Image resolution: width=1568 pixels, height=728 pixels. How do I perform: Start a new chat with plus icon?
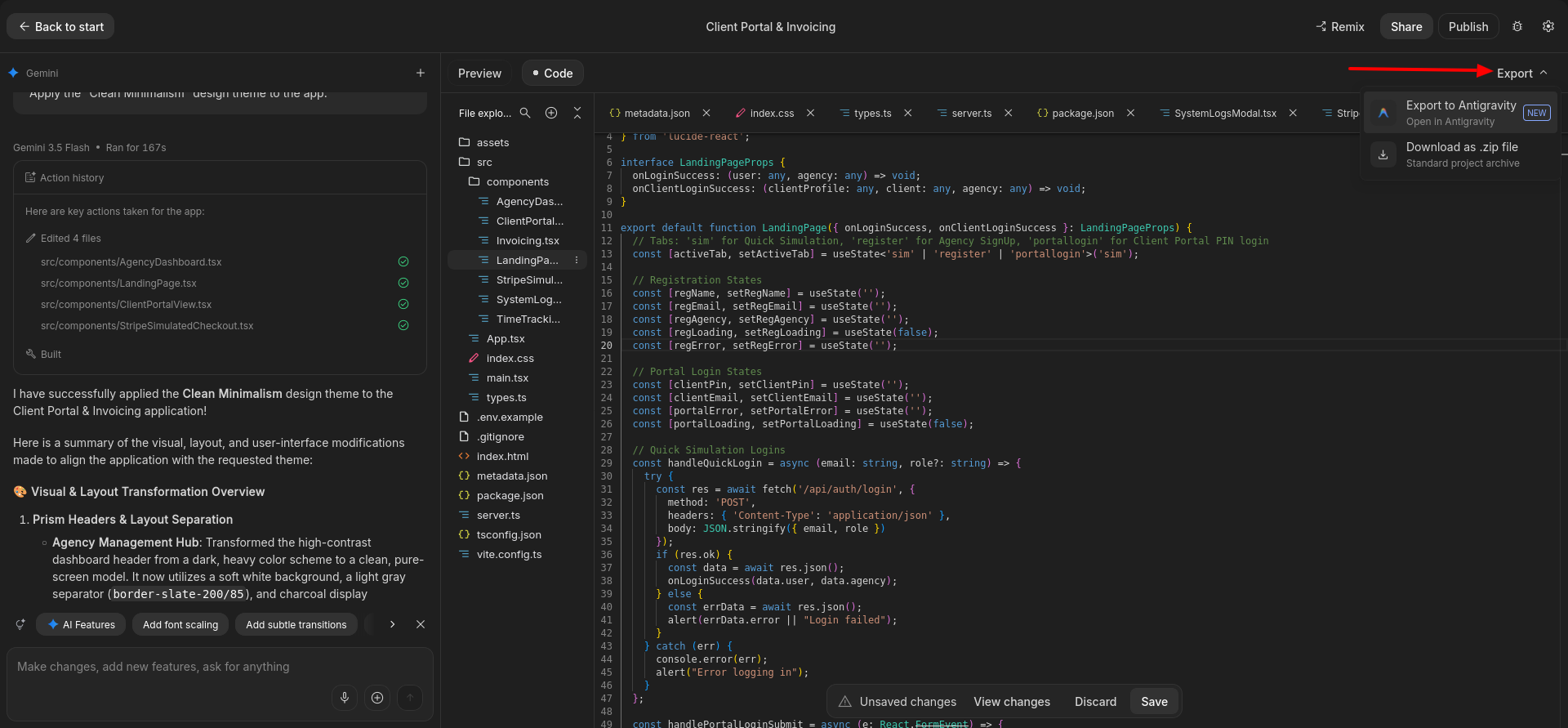click(x=421, y=73)
